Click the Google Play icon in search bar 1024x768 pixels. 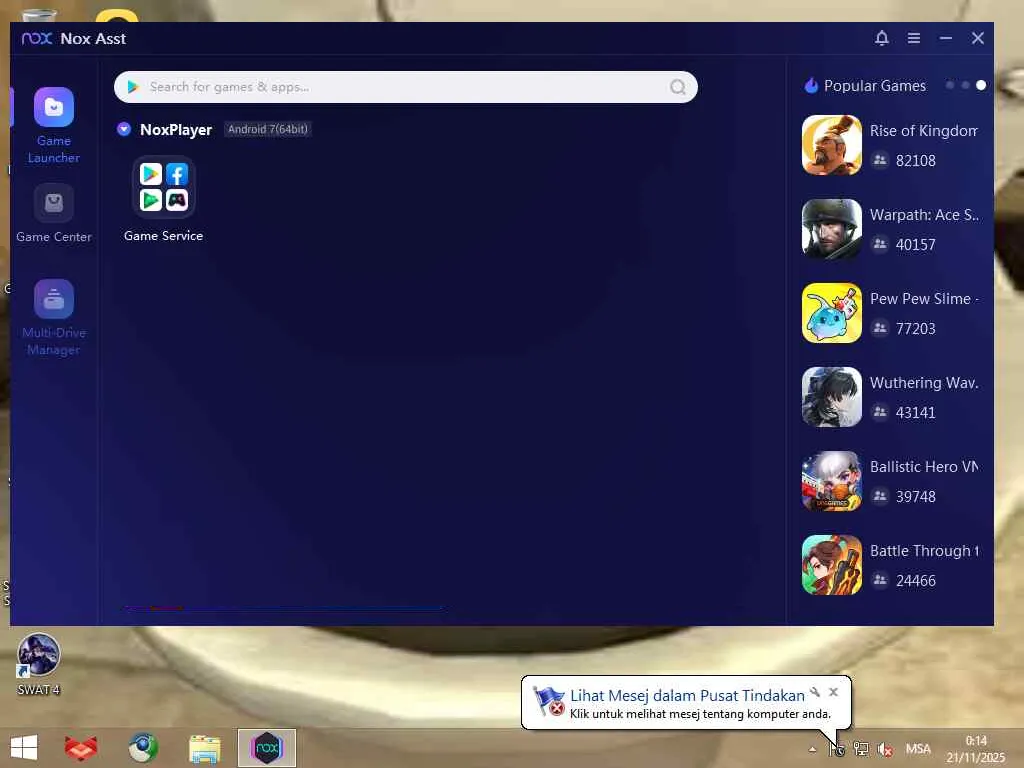point(133,87)
